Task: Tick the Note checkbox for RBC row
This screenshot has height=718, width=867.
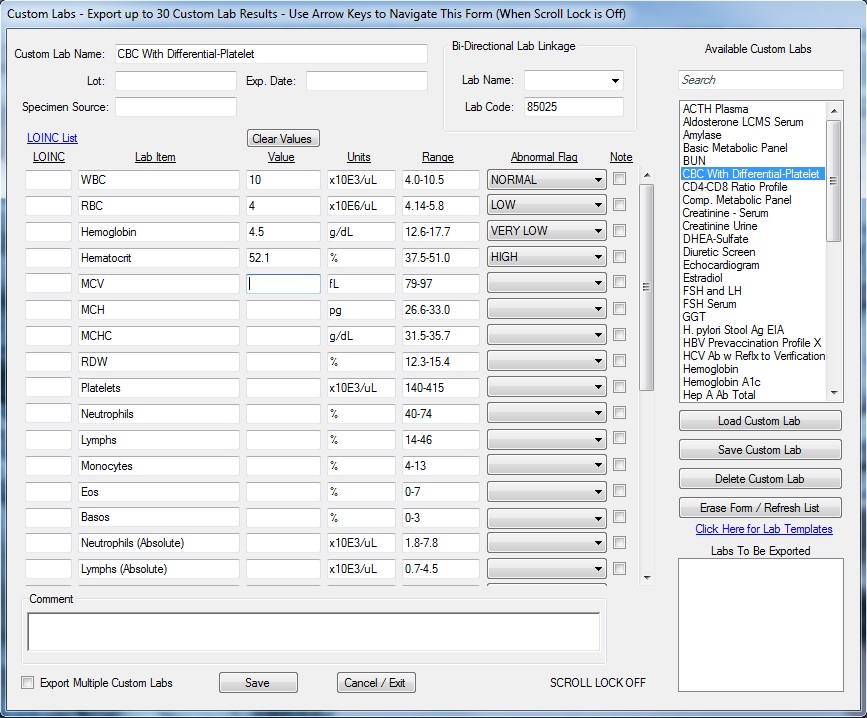Action: coord(619,205)
